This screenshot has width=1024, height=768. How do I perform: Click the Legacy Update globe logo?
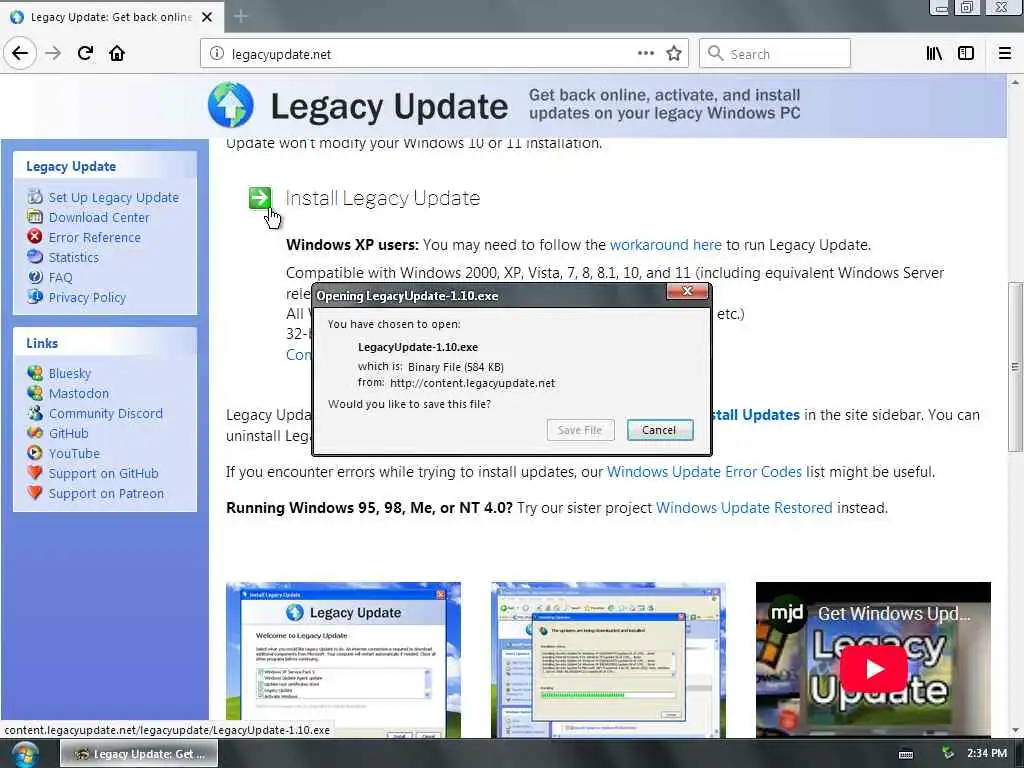click(x=231, y=104)
